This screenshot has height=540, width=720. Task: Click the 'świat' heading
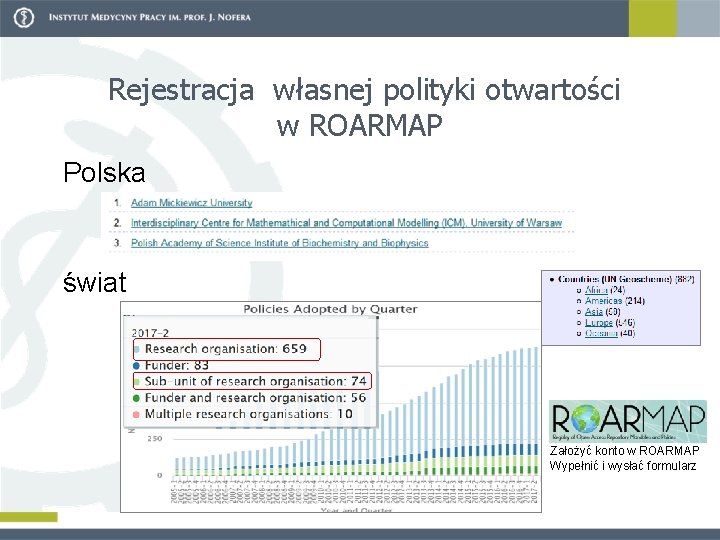(x=95, y=282)
